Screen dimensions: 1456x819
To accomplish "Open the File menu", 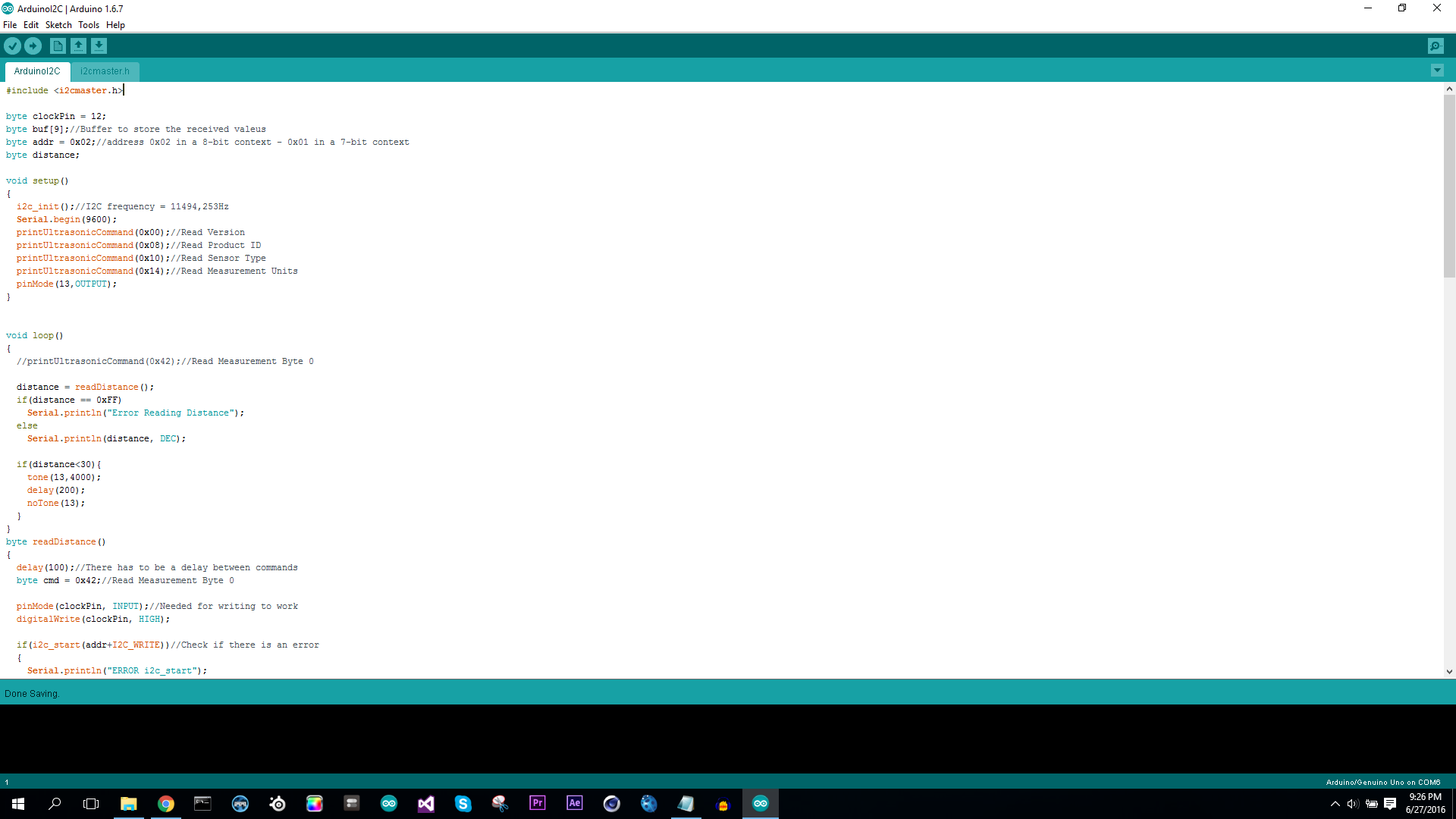I will click(x=10, y=24).
